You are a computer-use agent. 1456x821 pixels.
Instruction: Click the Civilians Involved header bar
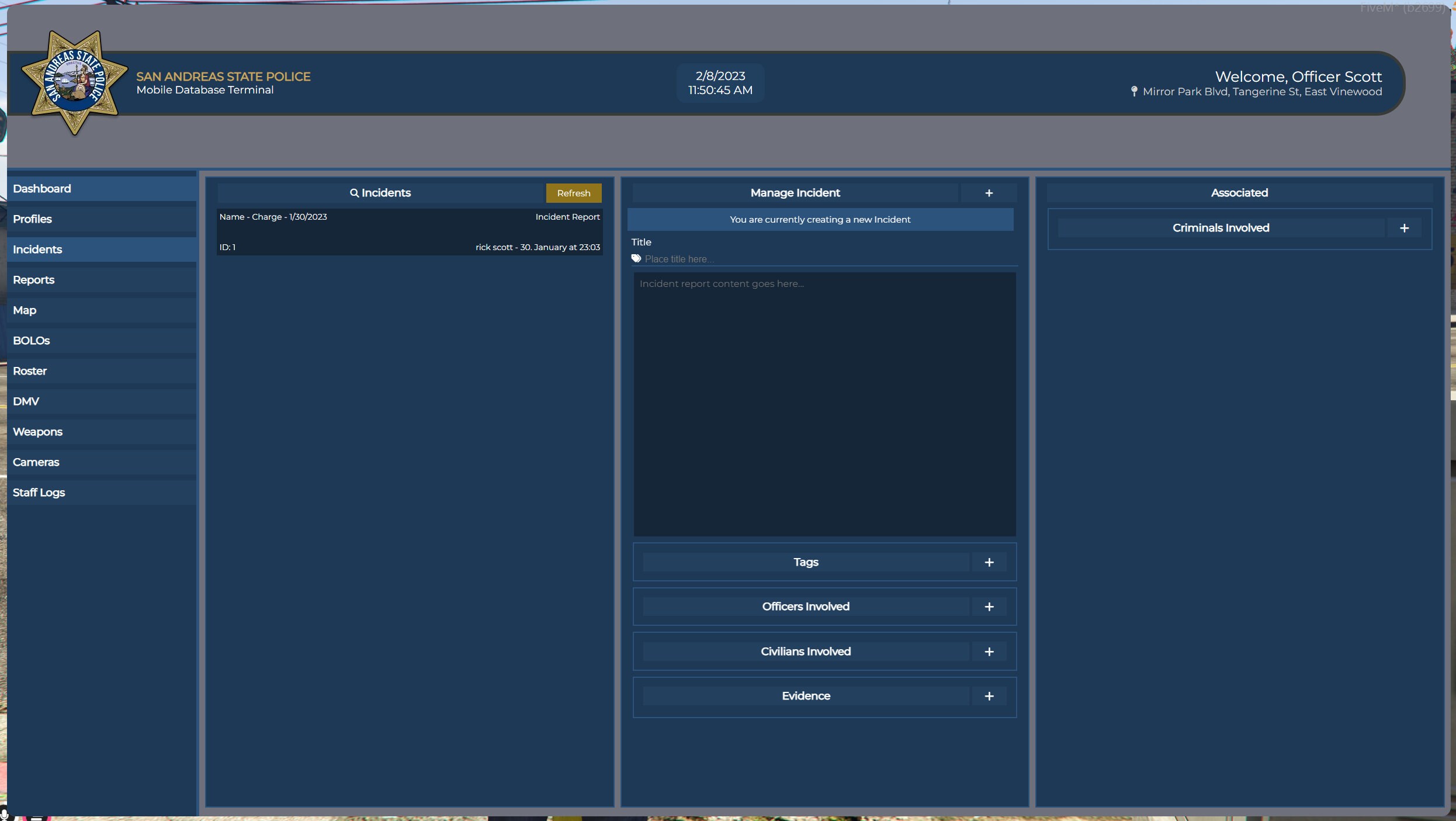806,652
